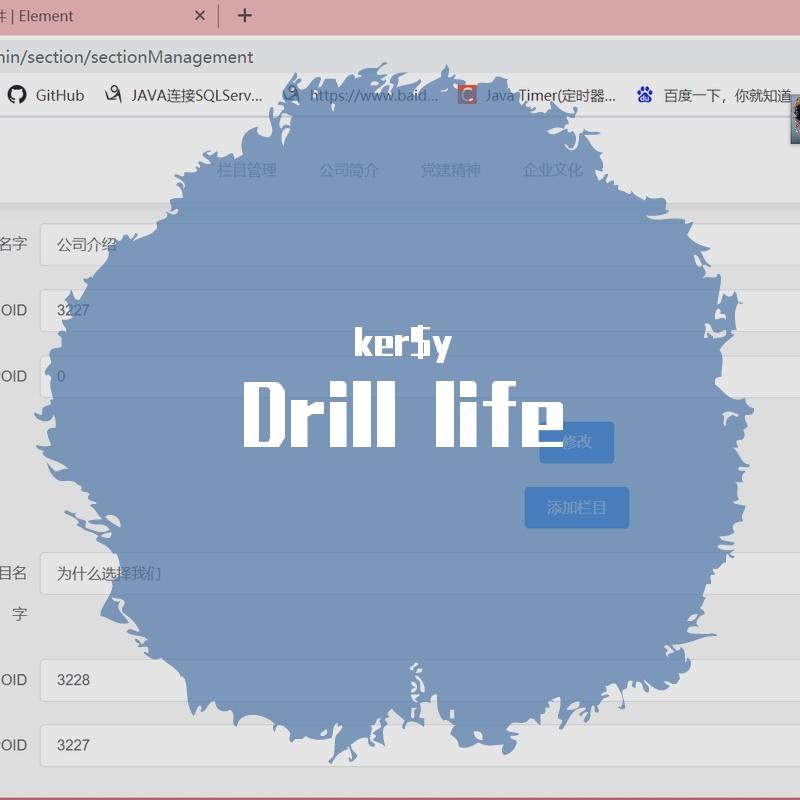Viewport: 800px width, 800px height.
Task: Click the 添加栏目 button
Action: point(577,508)
